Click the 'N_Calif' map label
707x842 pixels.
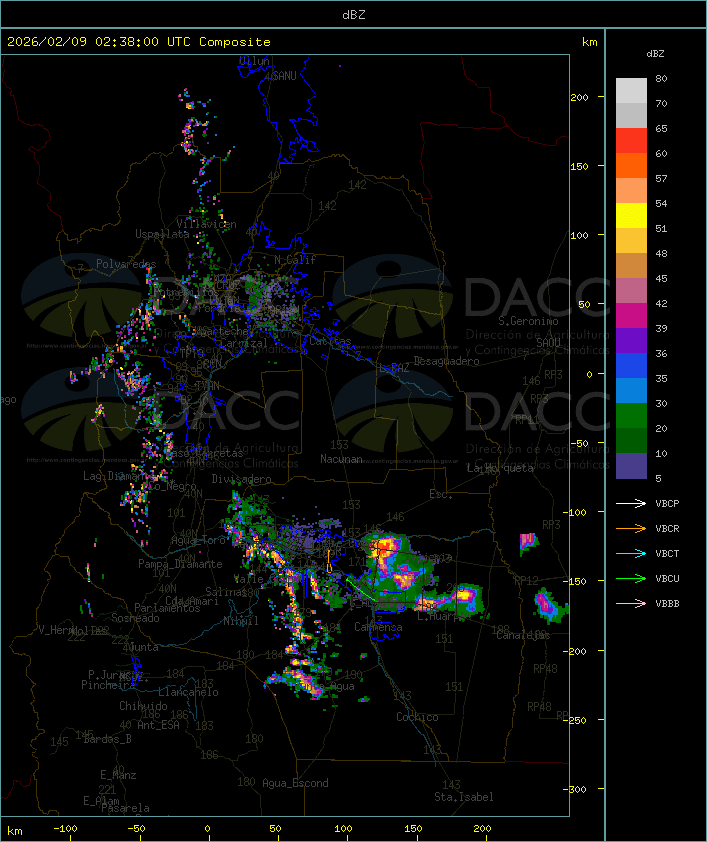click(295, 259)
